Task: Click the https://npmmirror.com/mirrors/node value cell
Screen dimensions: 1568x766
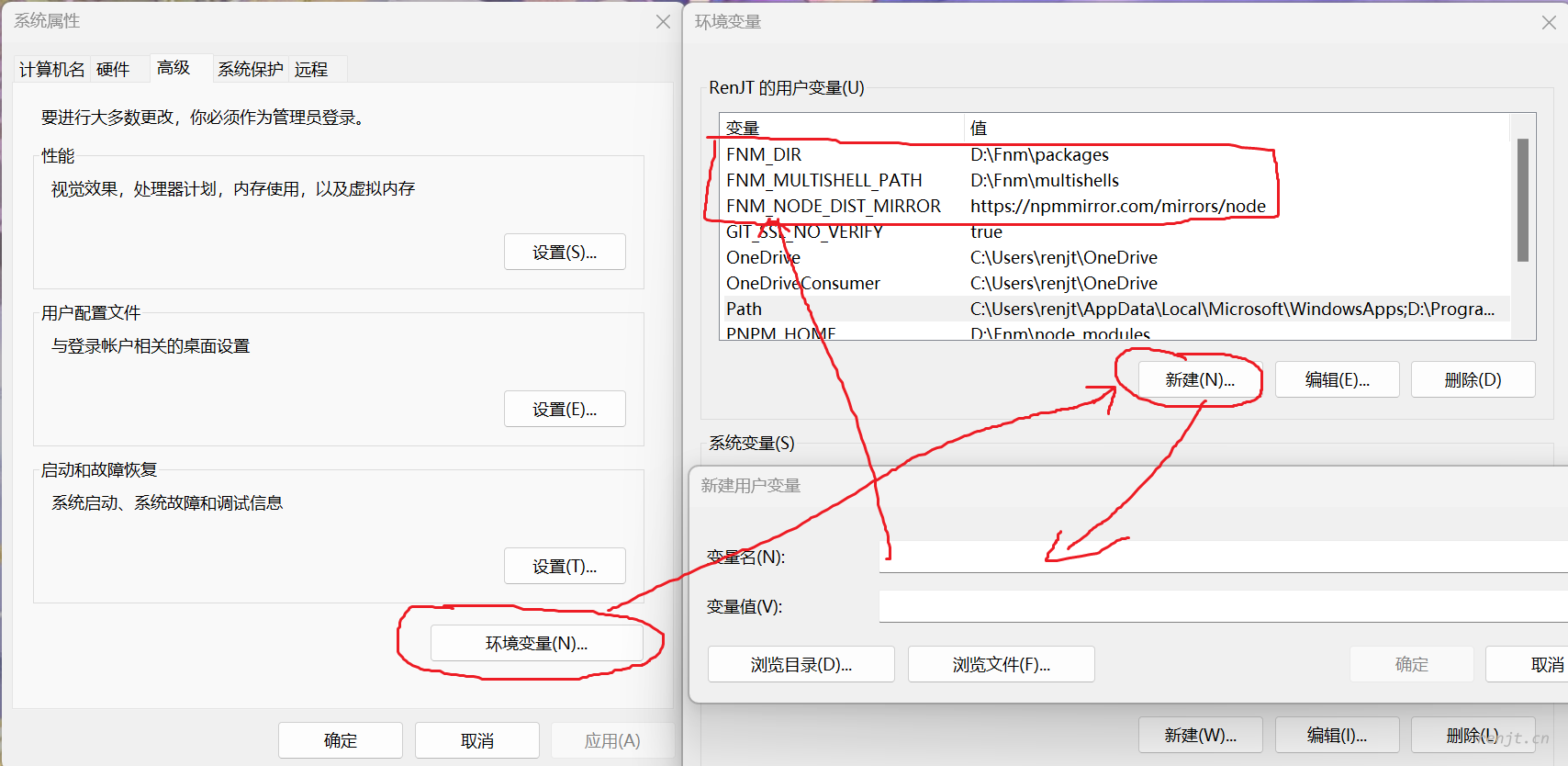Action: click(x=1118, y=206)
